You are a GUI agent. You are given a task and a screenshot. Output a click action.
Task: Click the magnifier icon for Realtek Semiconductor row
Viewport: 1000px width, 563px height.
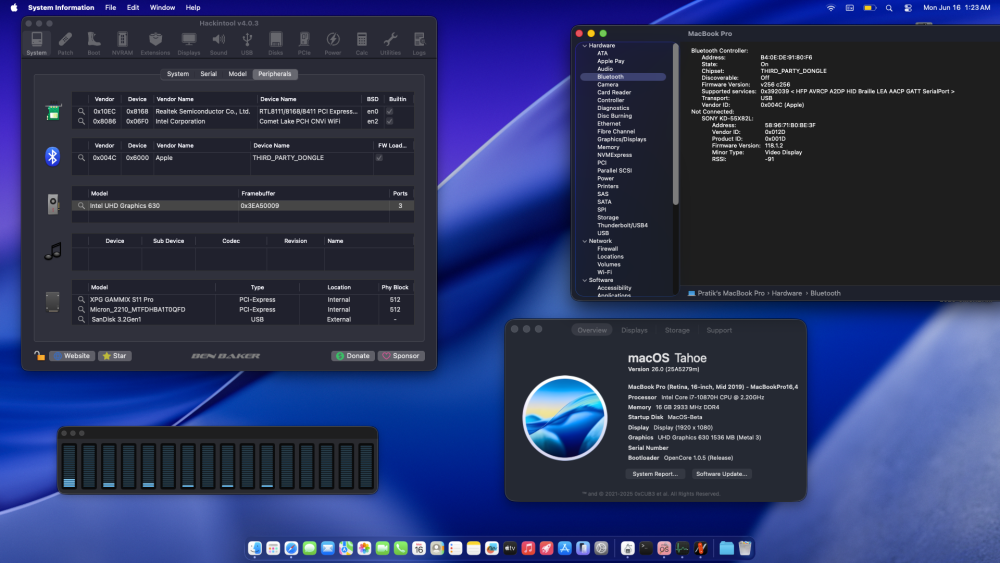point(81,112)
